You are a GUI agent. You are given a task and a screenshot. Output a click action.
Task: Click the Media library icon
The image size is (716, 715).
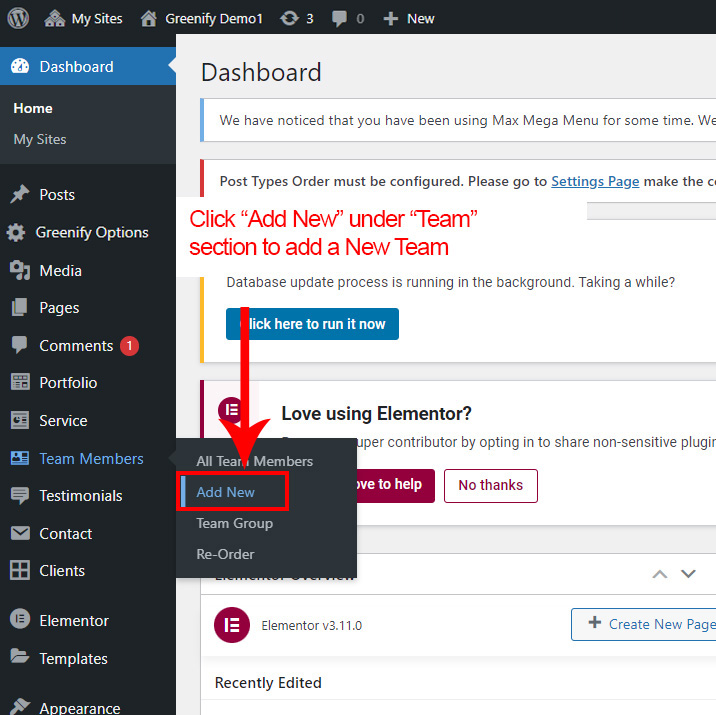click(19, 271)
